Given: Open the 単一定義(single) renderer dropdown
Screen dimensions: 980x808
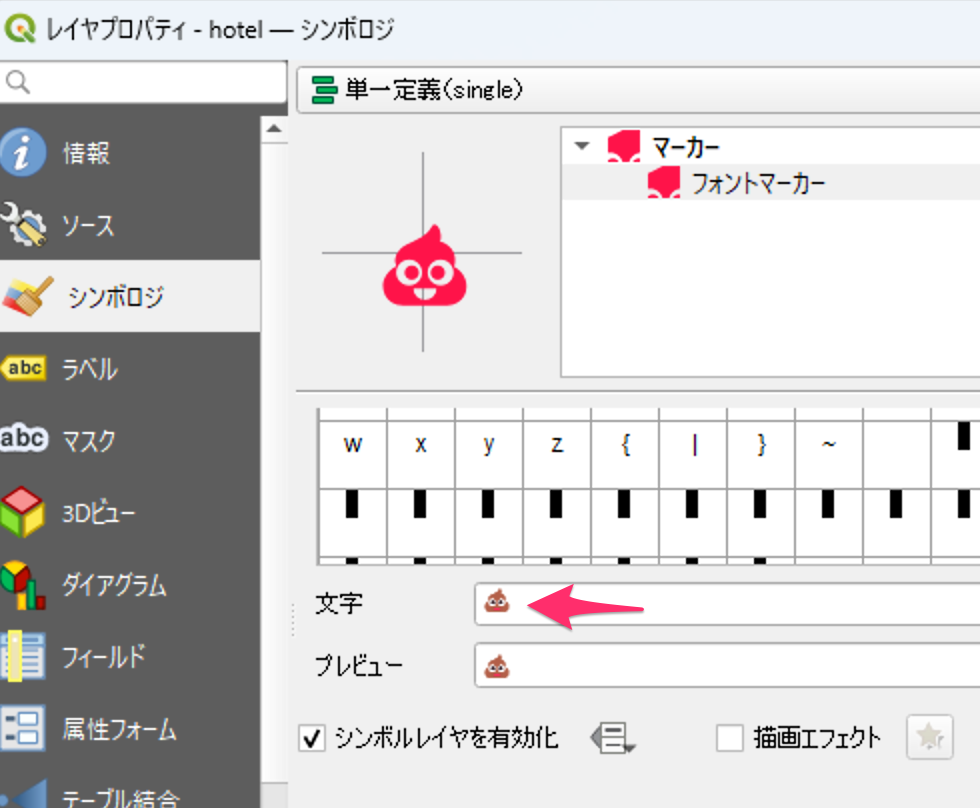Looking at the screenshot, I should pos(638,90).
